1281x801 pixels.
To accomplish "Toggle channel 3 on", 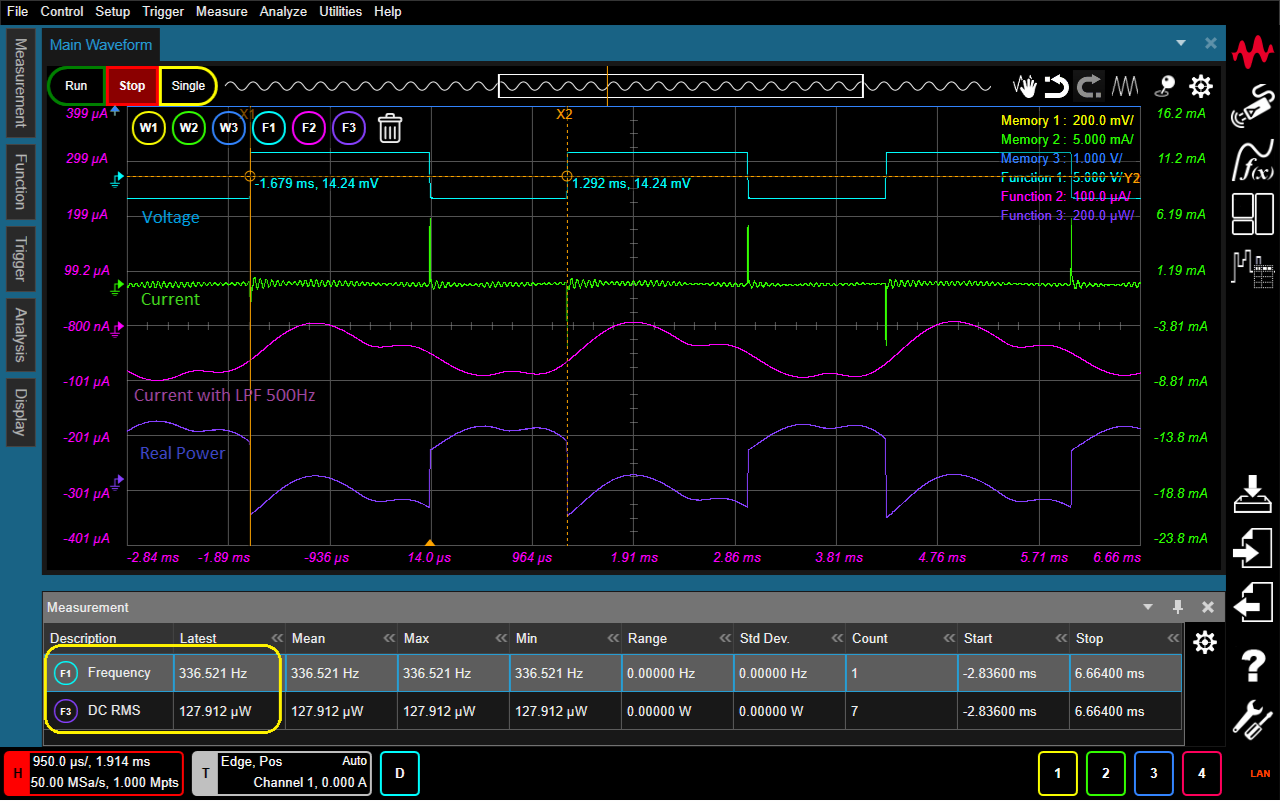I will pyautogui.click(x=1153, y=773).
